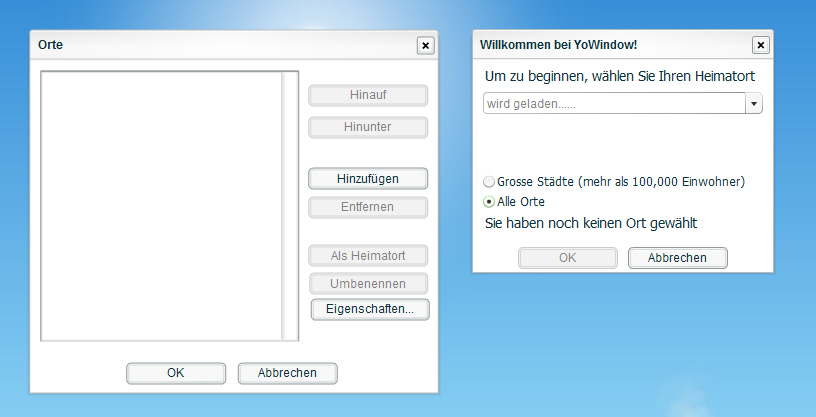This screenshot has height=417, width=816.
Task: Click the Entfernen button
Action: click(368, 207)
